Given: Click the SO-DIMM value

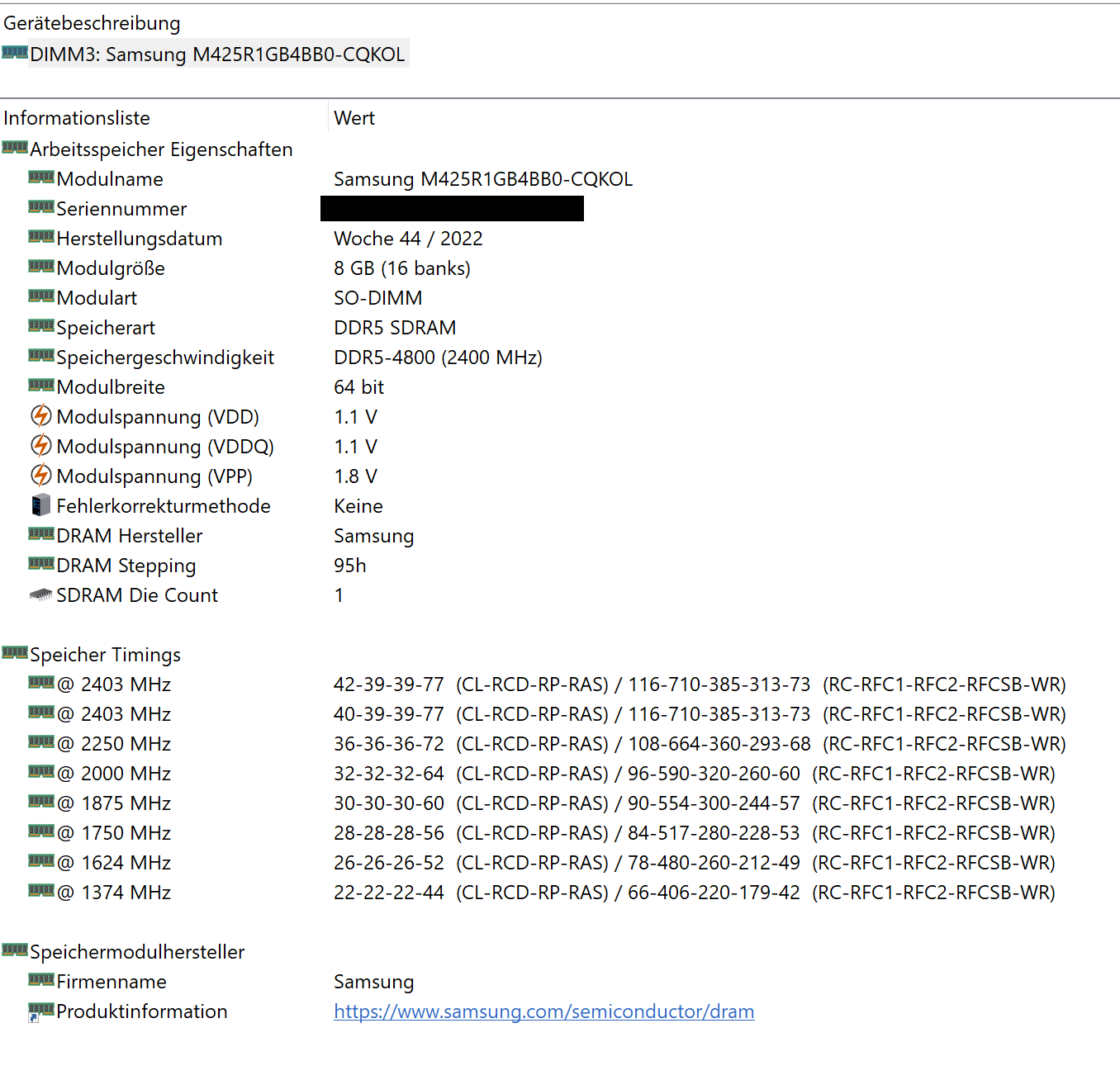Looking at the screenshot, I should coord(378,298).
